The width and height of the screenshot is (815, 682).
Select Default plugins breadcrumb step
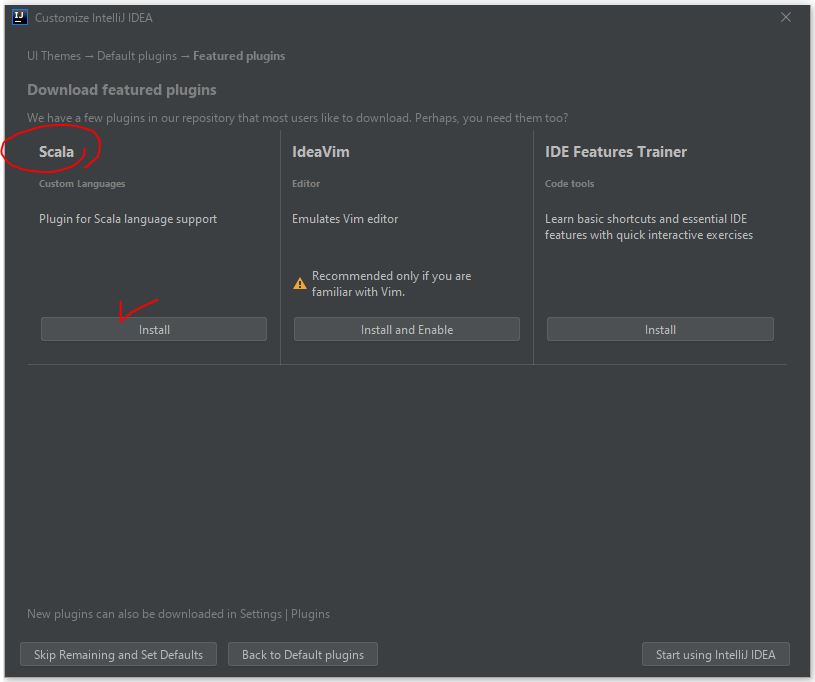[x=137, y=56]
